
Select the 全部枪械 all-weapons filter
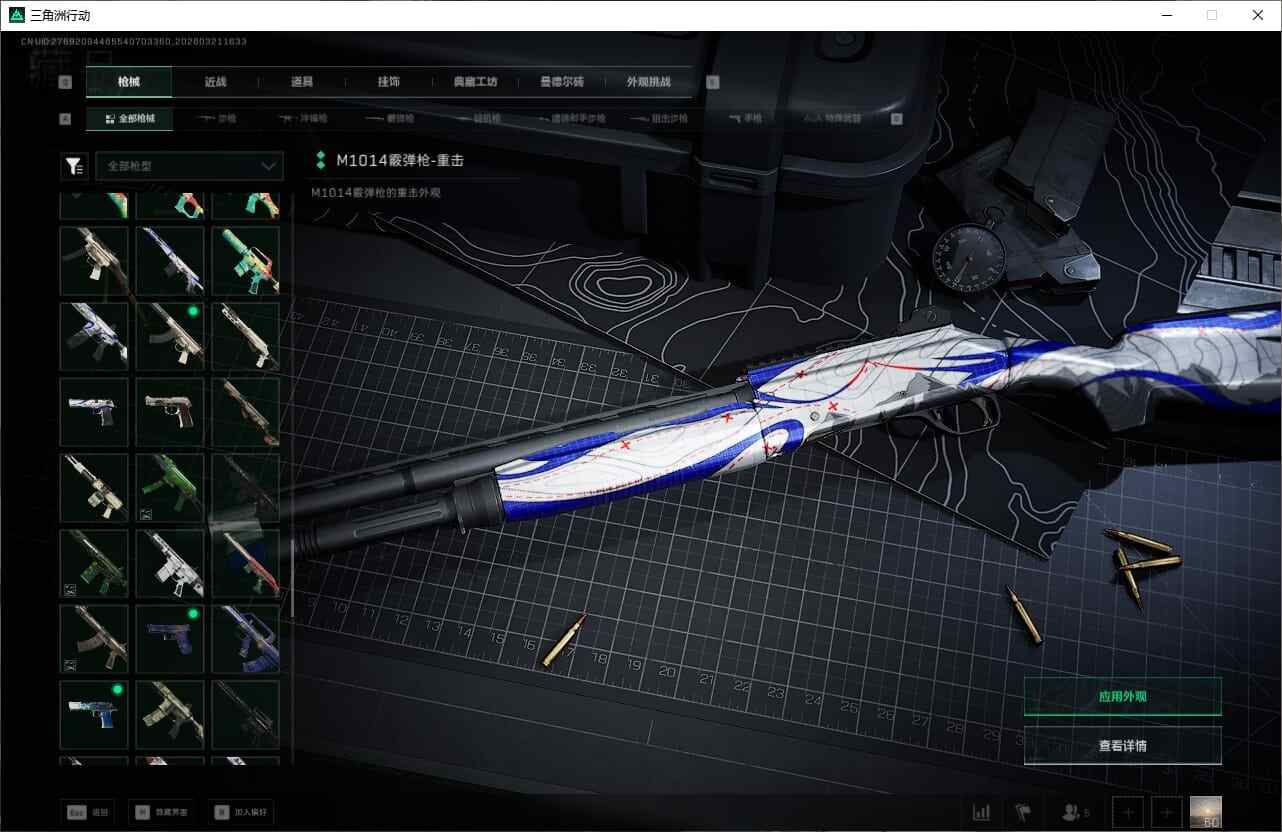(130, 119)
